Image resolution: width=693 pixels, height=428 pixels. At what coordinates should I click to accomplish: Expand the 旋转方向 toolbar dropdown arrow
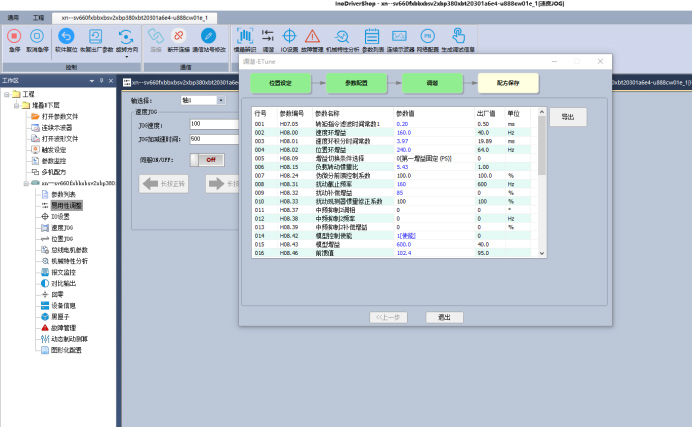click(127, 57)
